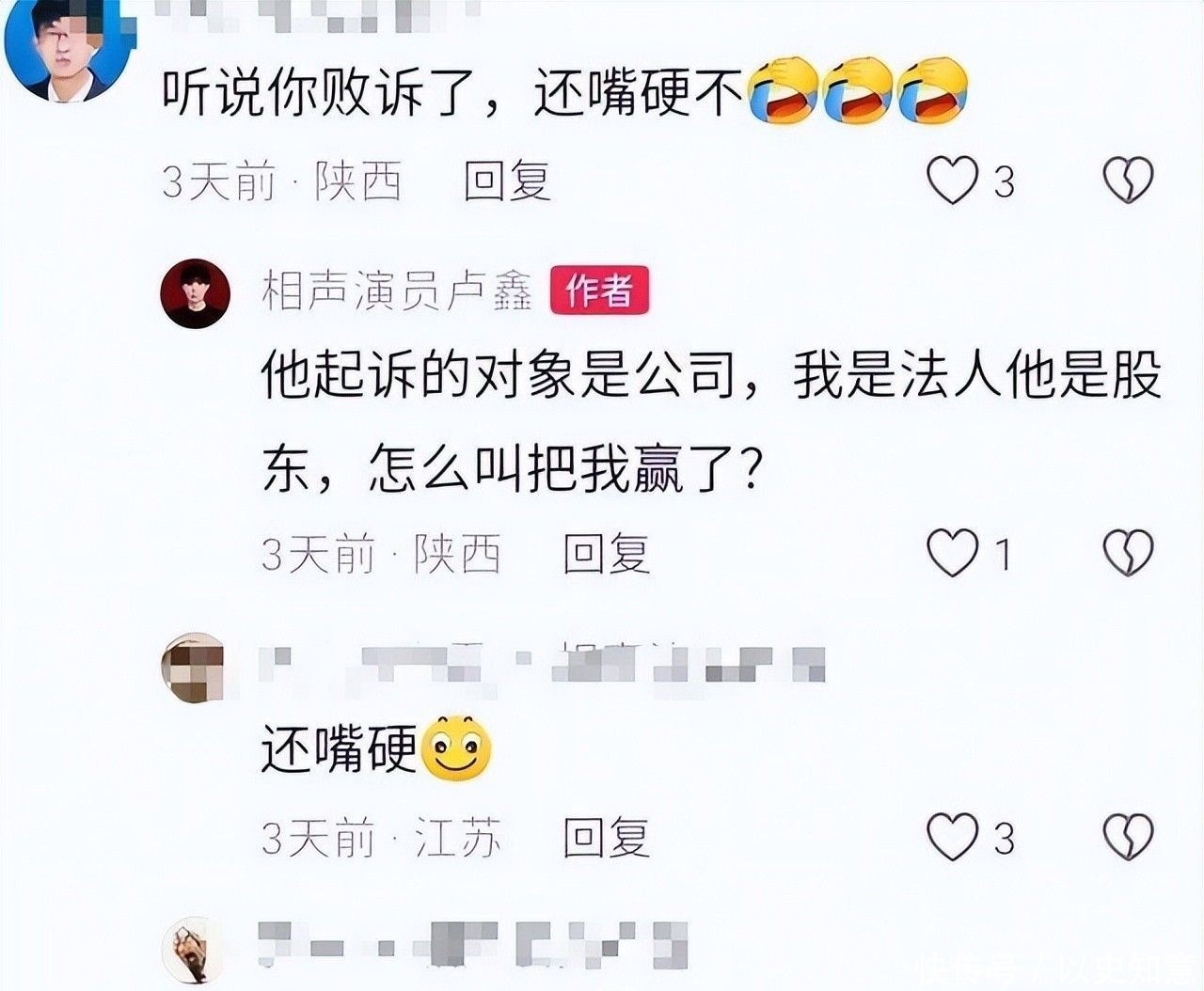This screenshot has height=991, width=1204.
Task: Open avatar of the bottom partially visible commenter
Action: [x=195, y=950]
